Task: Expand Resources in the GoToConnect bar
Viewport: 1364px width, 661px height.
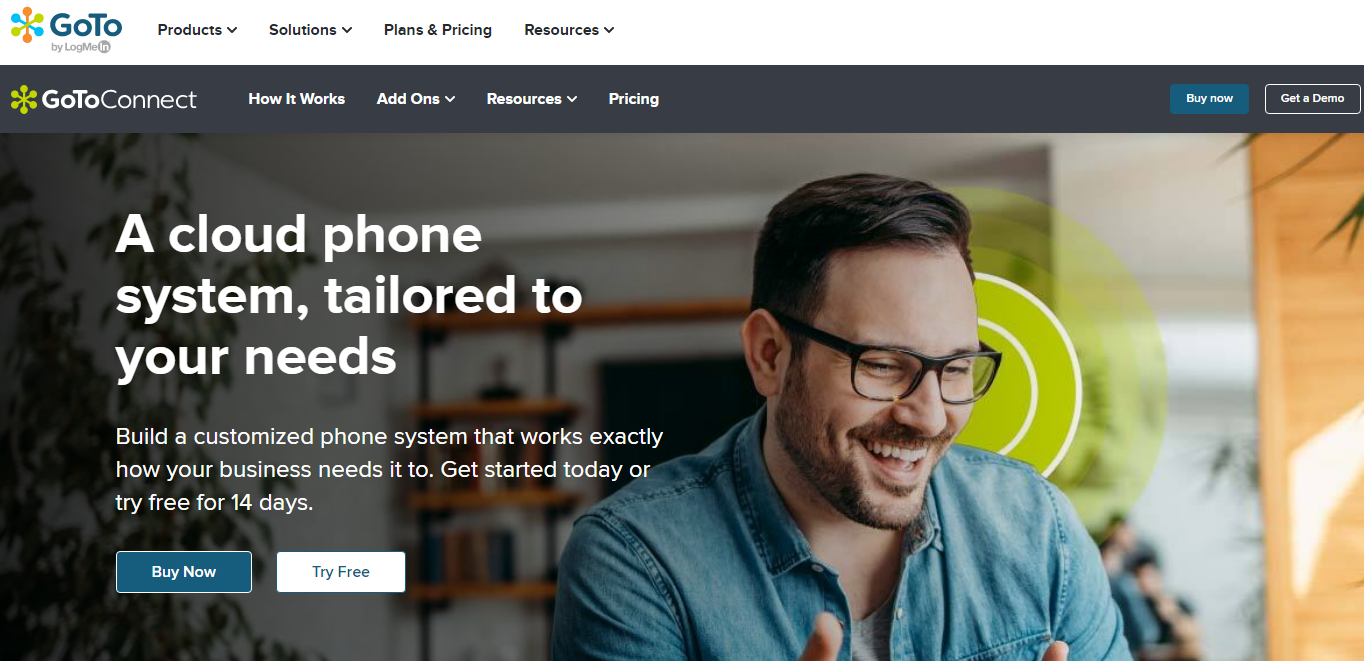Action: tap(532, 99)
